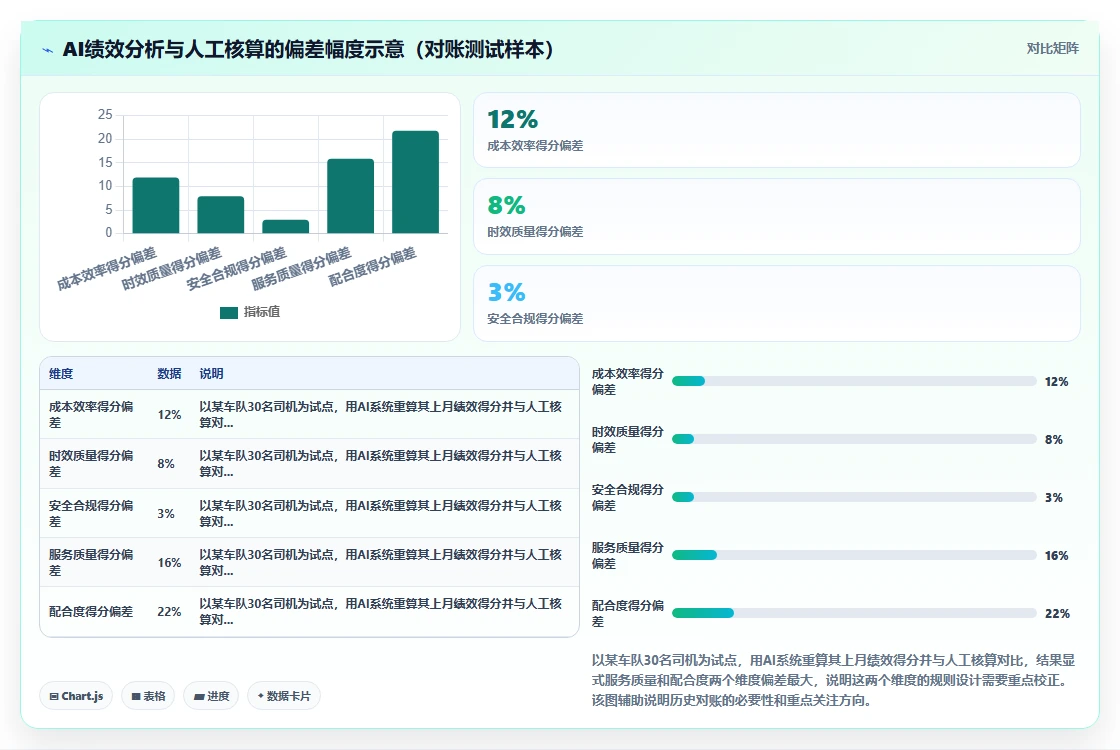Click the lightning icon beside the title

(48, 50)
